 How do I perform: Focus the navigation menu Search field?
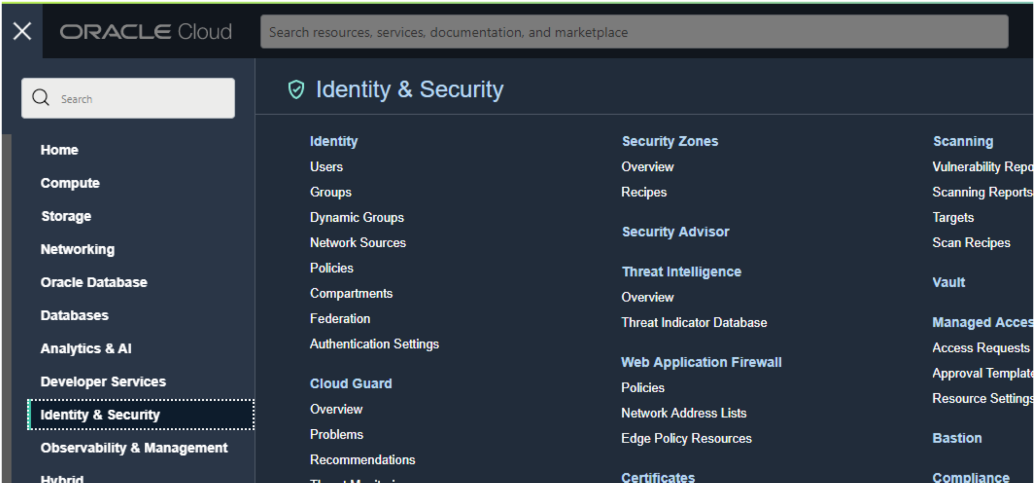pos(128,98)
